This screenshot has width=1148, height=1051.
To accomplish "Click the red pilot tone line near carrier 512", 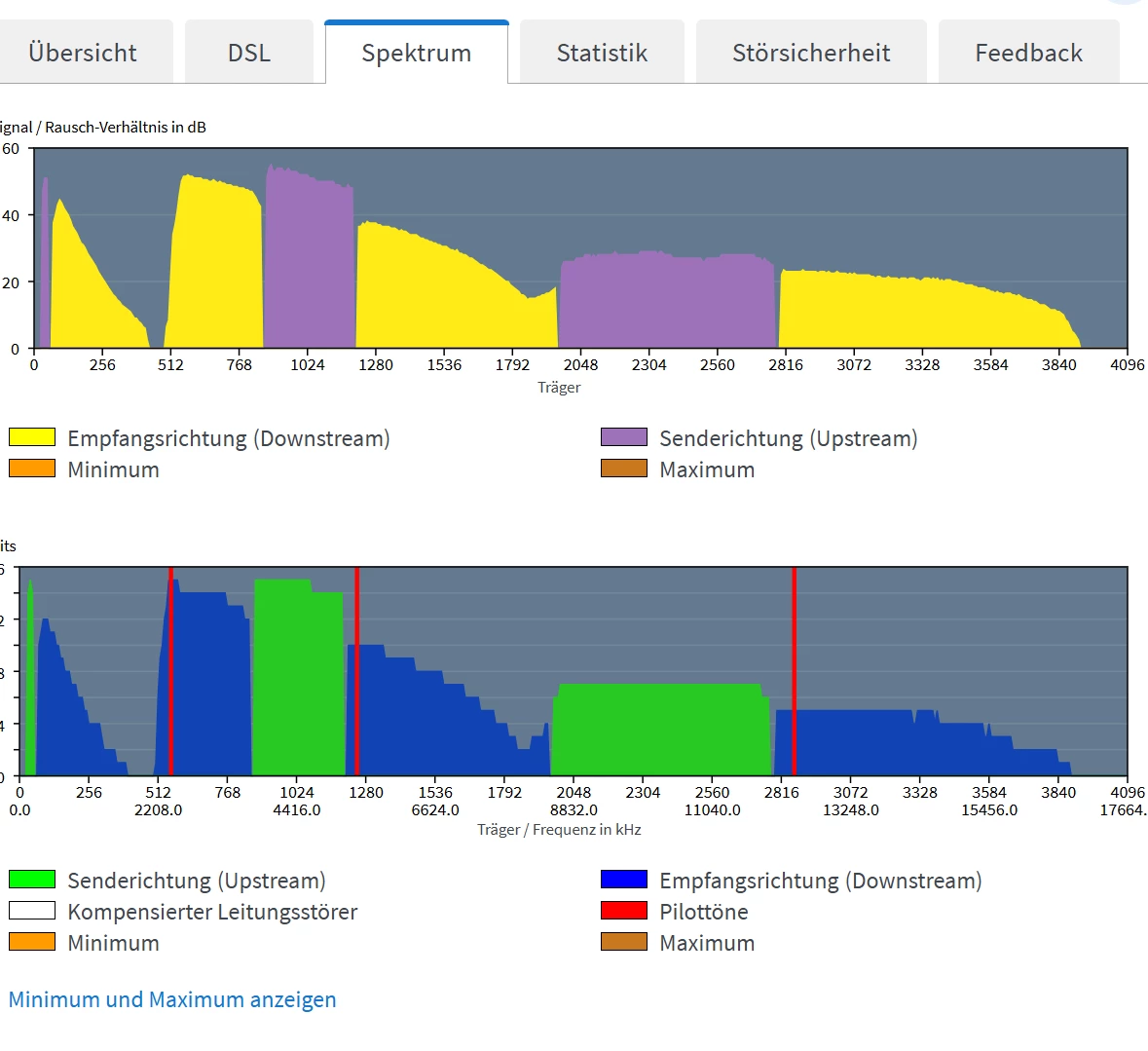I will tap(170, 671).
